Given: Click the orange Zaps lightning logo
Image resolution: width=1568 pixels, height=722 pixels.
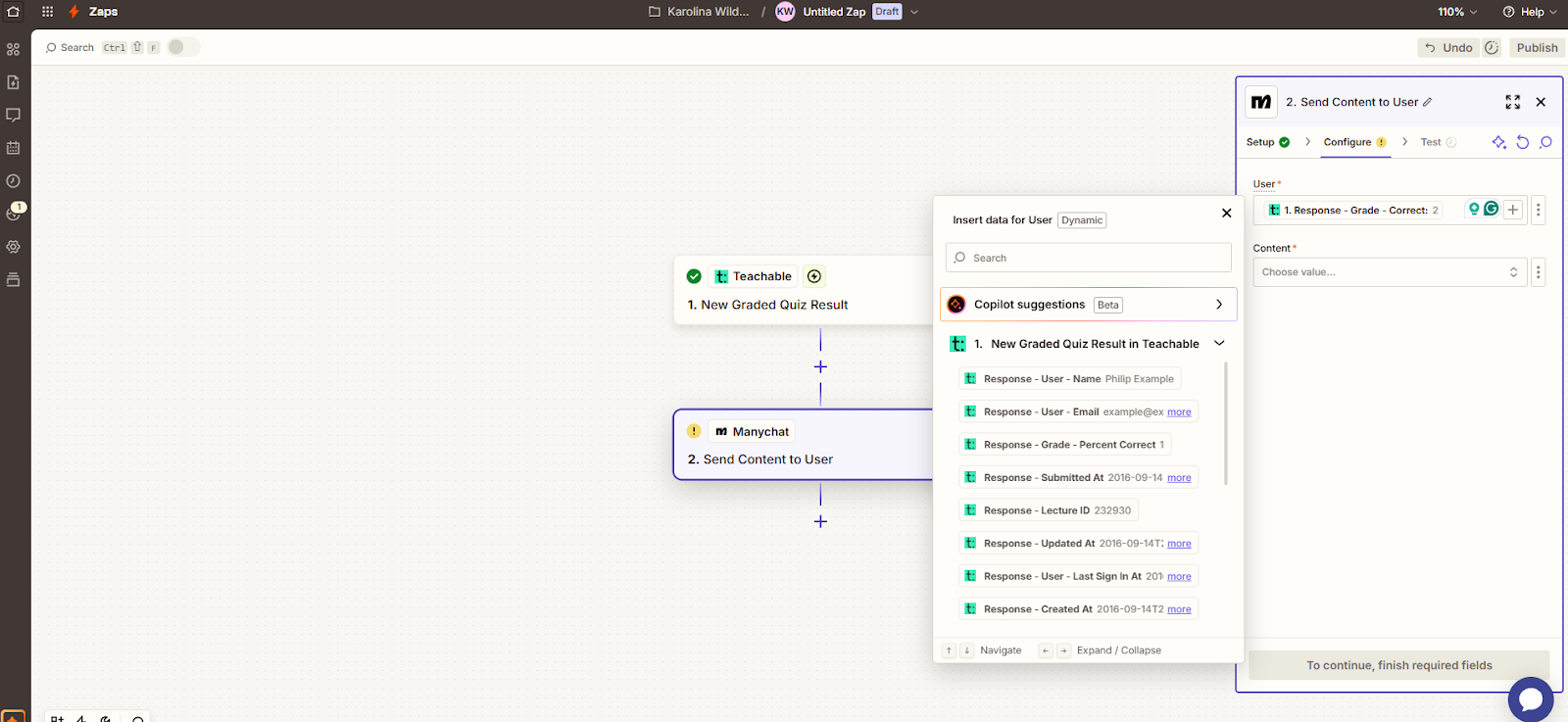Looking at the screenshot, I should 73,12.
